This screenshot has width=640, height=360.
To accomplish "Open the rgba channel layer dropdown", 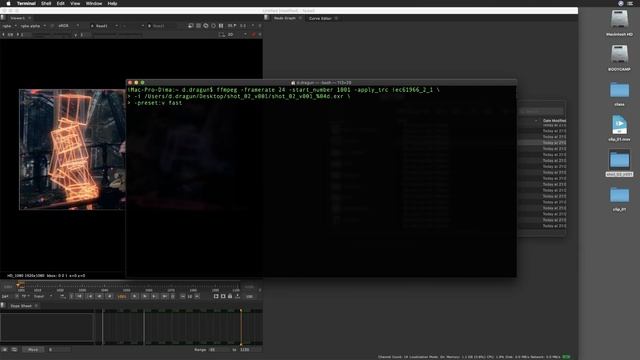I will click(9, 26).
